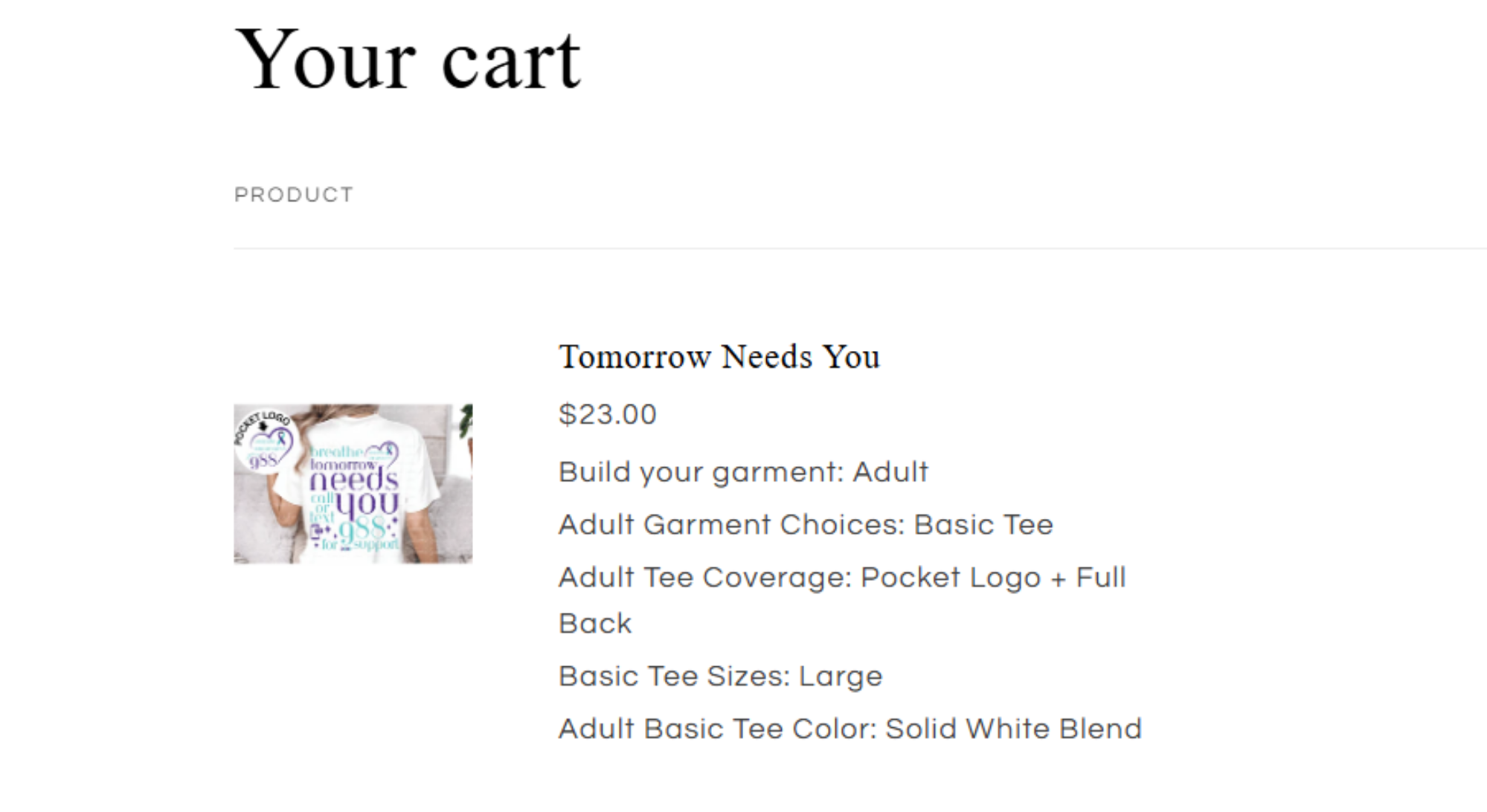Select the $23.00 price text
Viewport: 1487px width, 812px height.
[607, 414]
